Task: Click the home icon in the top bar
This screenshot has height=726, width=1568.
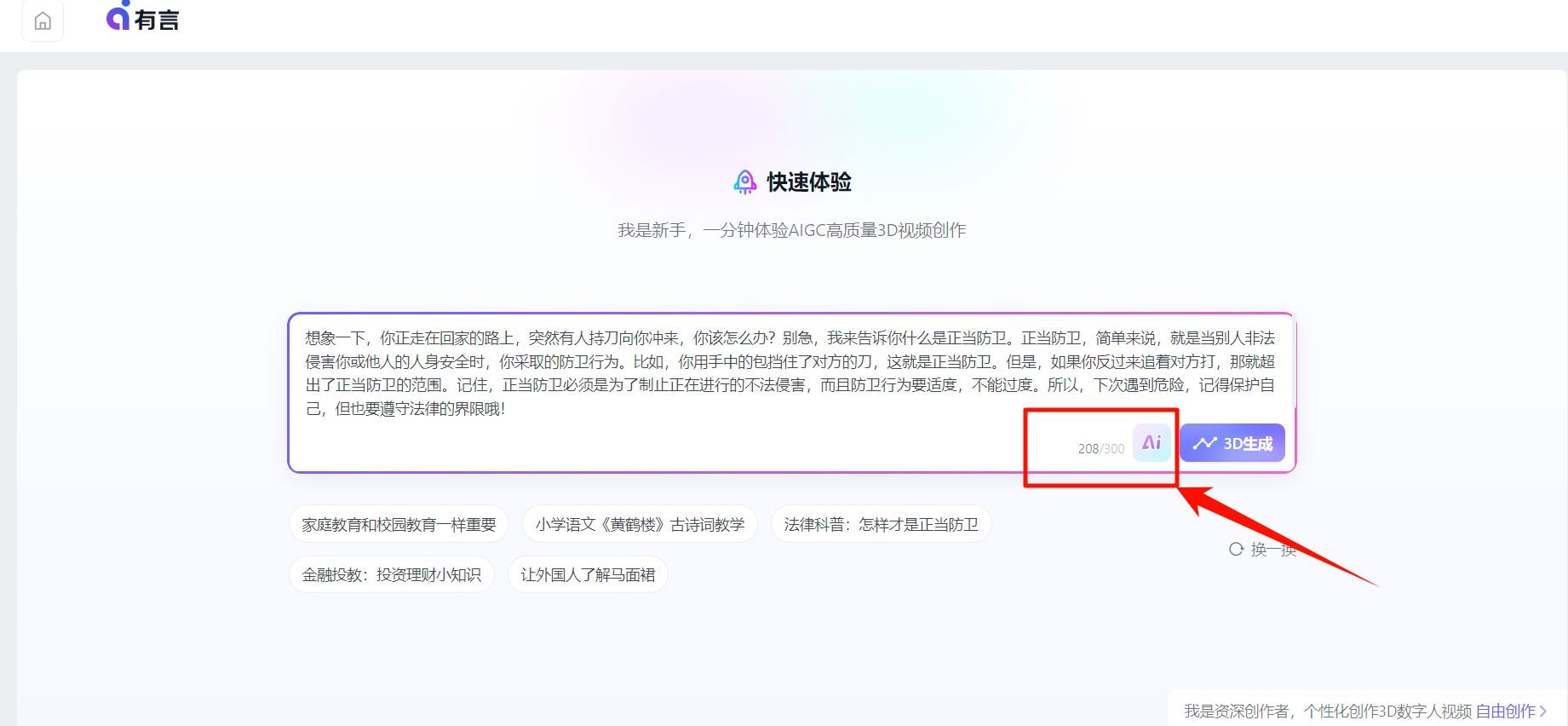Action: tap(43, 21)
